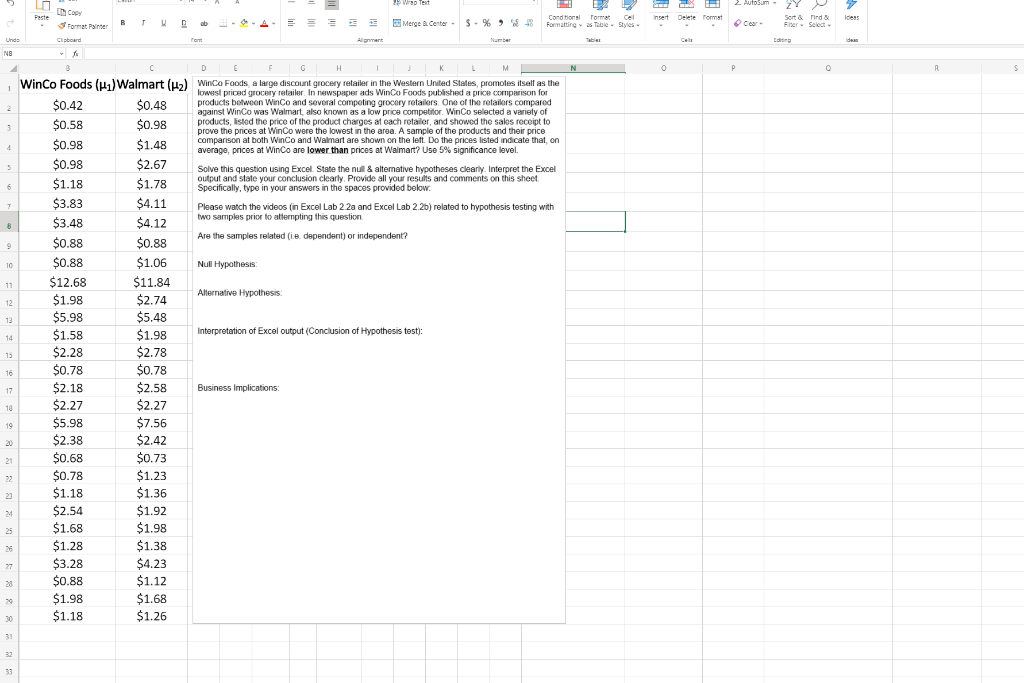Toggle Wrap Text
Screen dimensions: 1024x683
pos(411,3)
